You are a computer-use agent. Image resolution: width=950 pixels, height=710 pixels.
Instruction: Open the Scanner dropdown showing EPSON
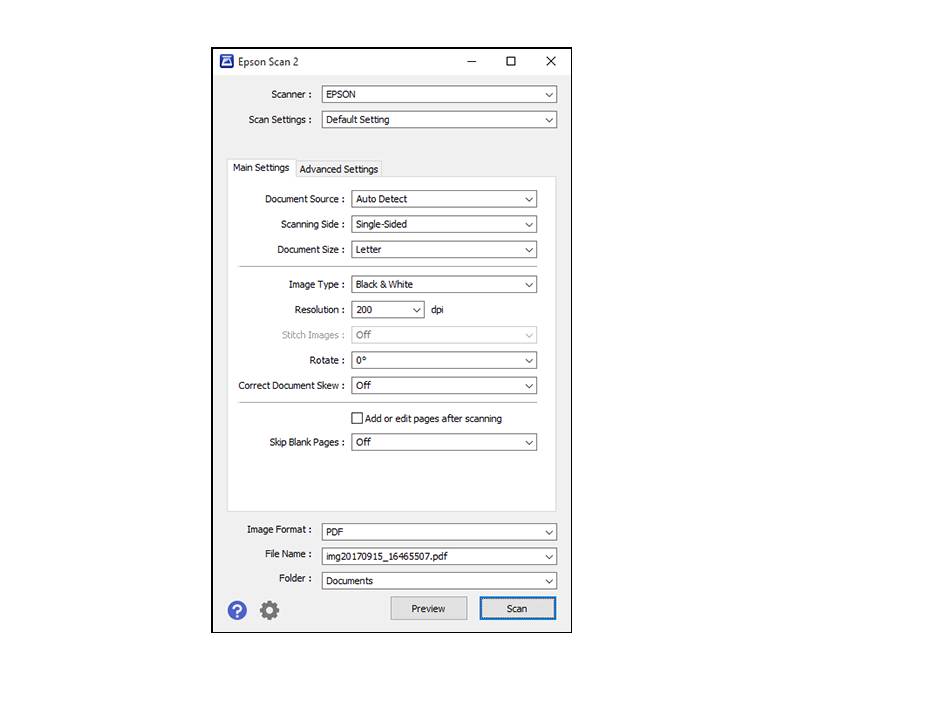(439, 95)
